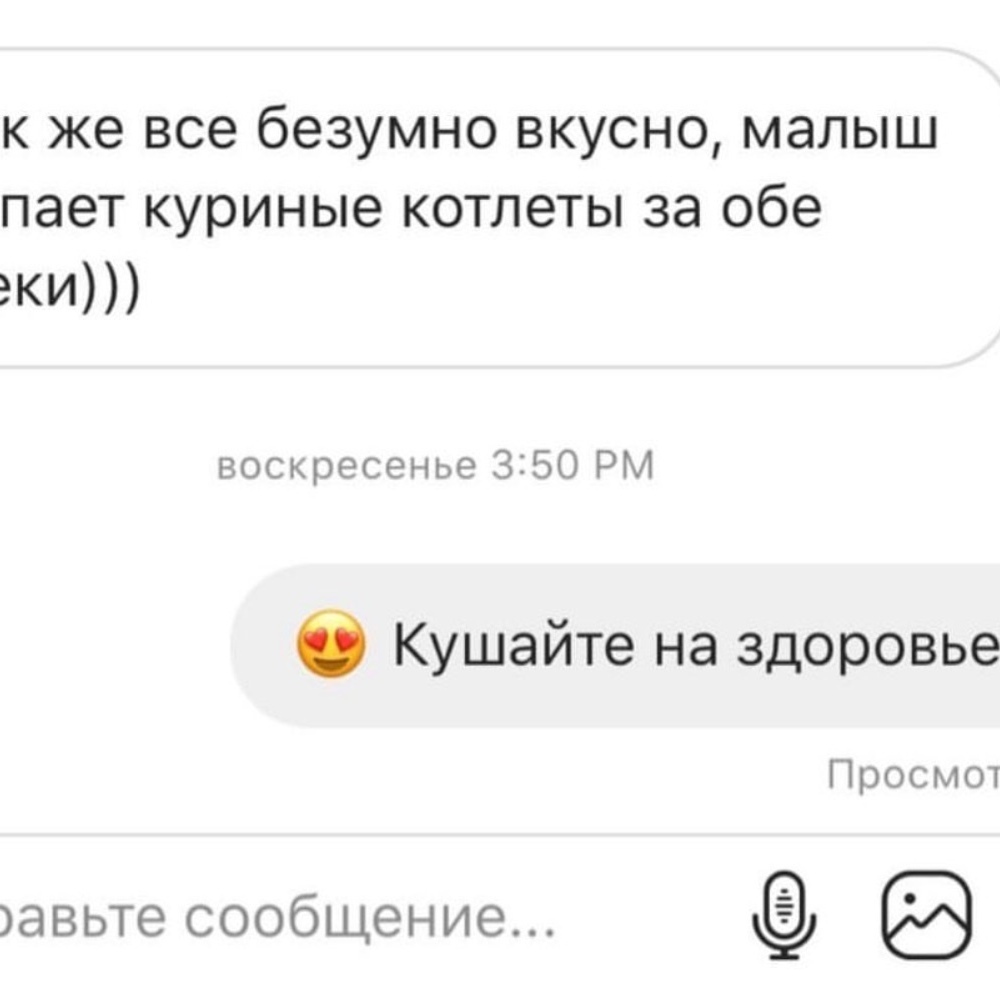Select the received message about куриные котлеты
This screenshot has height=982, width=1000.
pos(497,207)
